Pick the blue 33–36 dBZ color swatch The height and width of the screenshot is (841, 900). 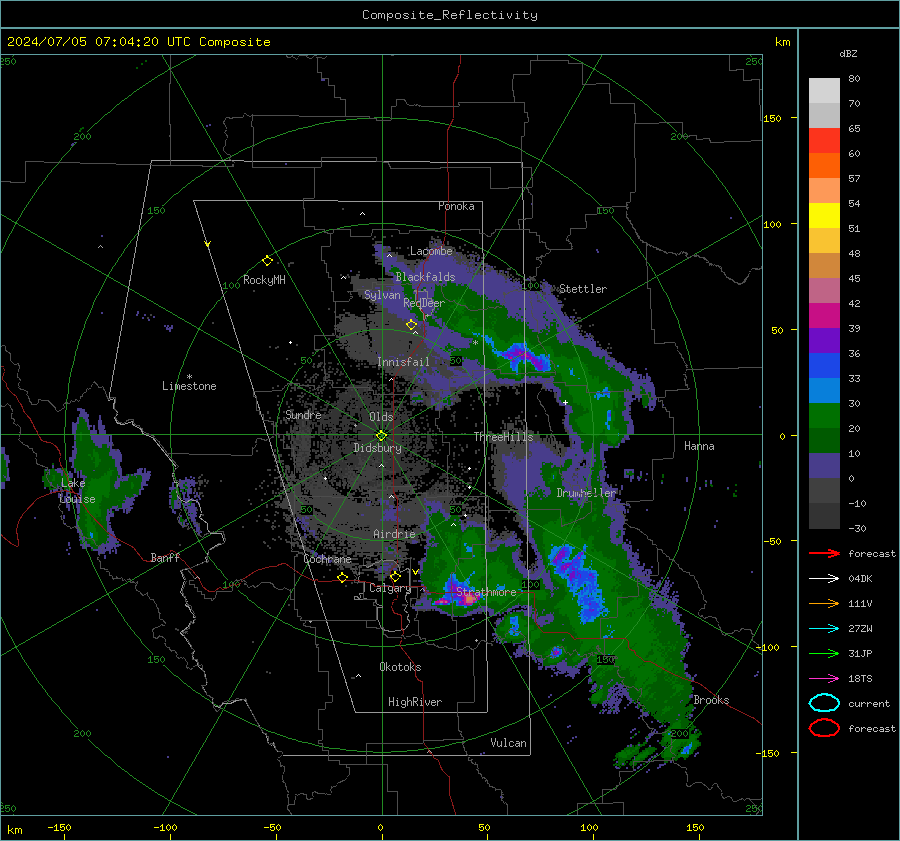click(824, 366)
